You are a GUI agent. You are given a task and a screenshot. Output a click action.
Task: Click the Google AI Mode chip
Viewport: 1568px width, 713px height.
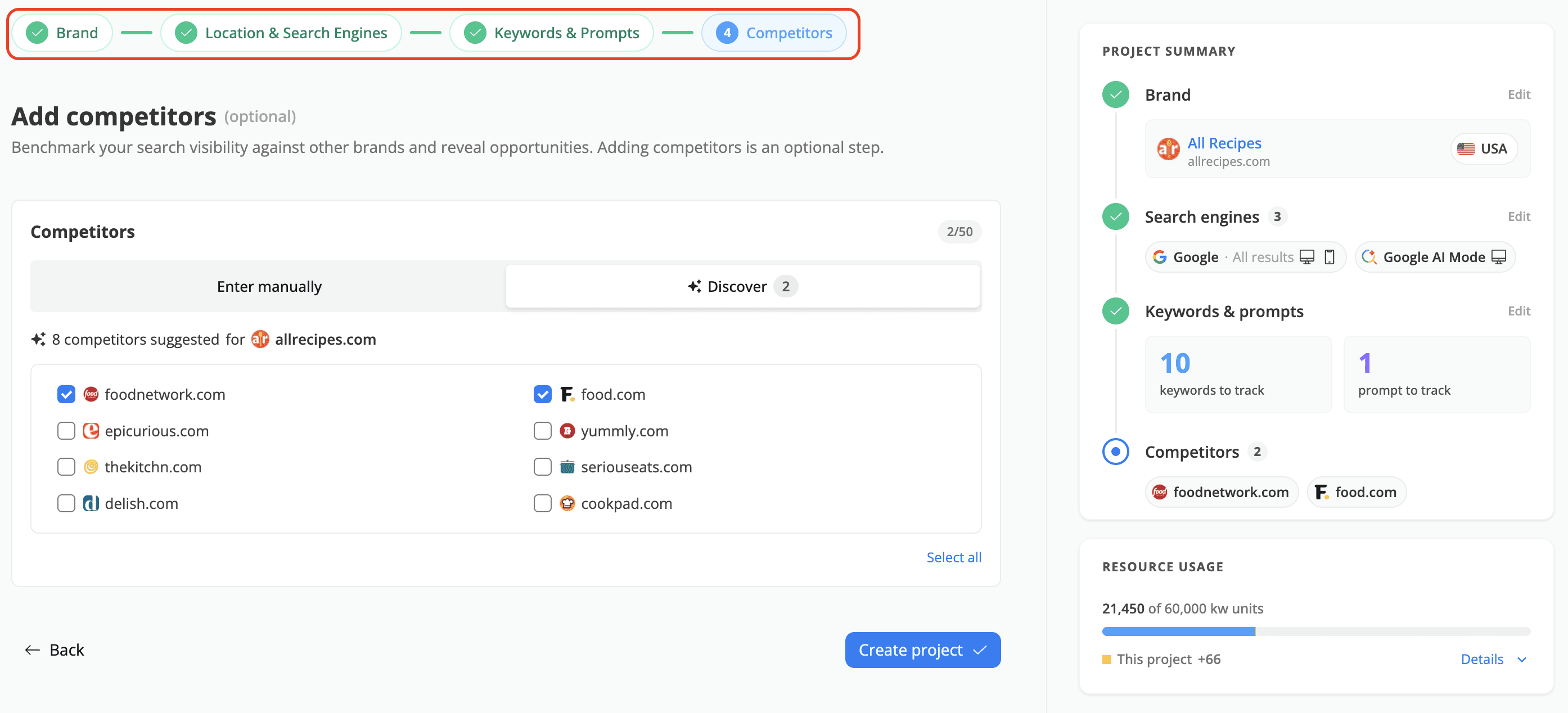tap(1435, 257)
